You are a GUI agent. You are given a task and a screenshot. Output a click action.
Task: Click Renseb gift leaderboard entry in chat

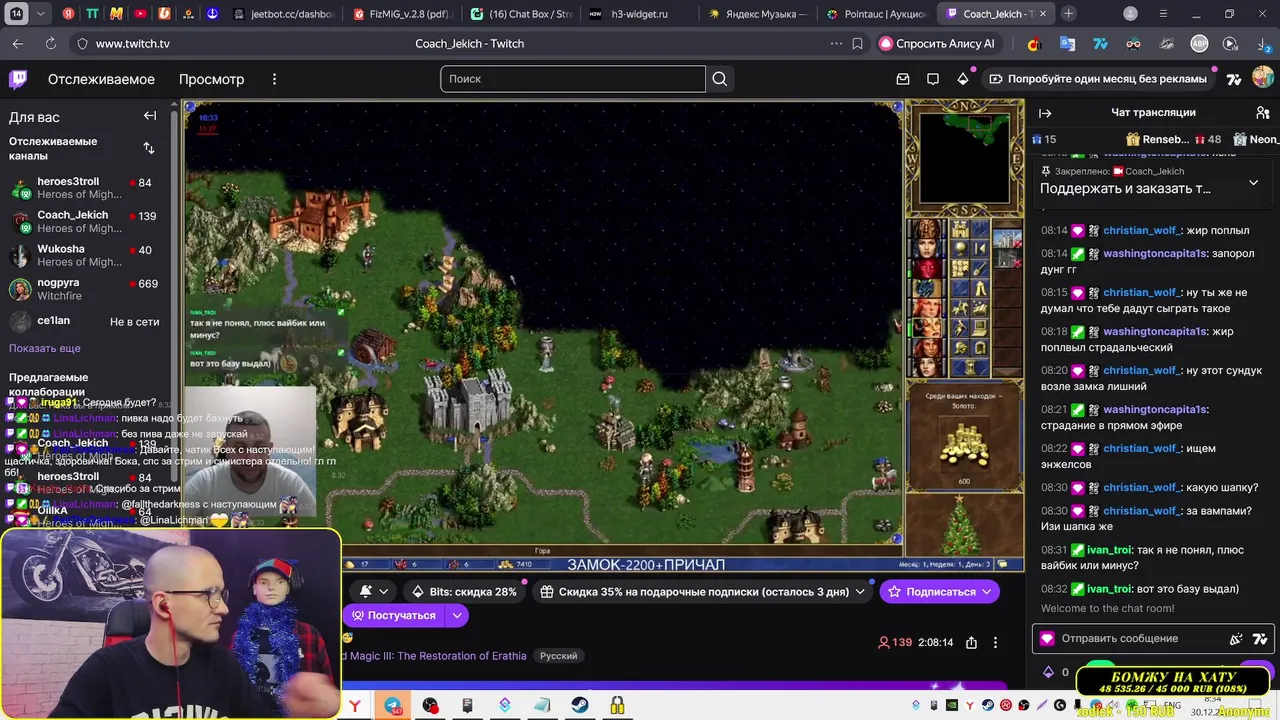pyautogui.click(x=1172, y=140)
